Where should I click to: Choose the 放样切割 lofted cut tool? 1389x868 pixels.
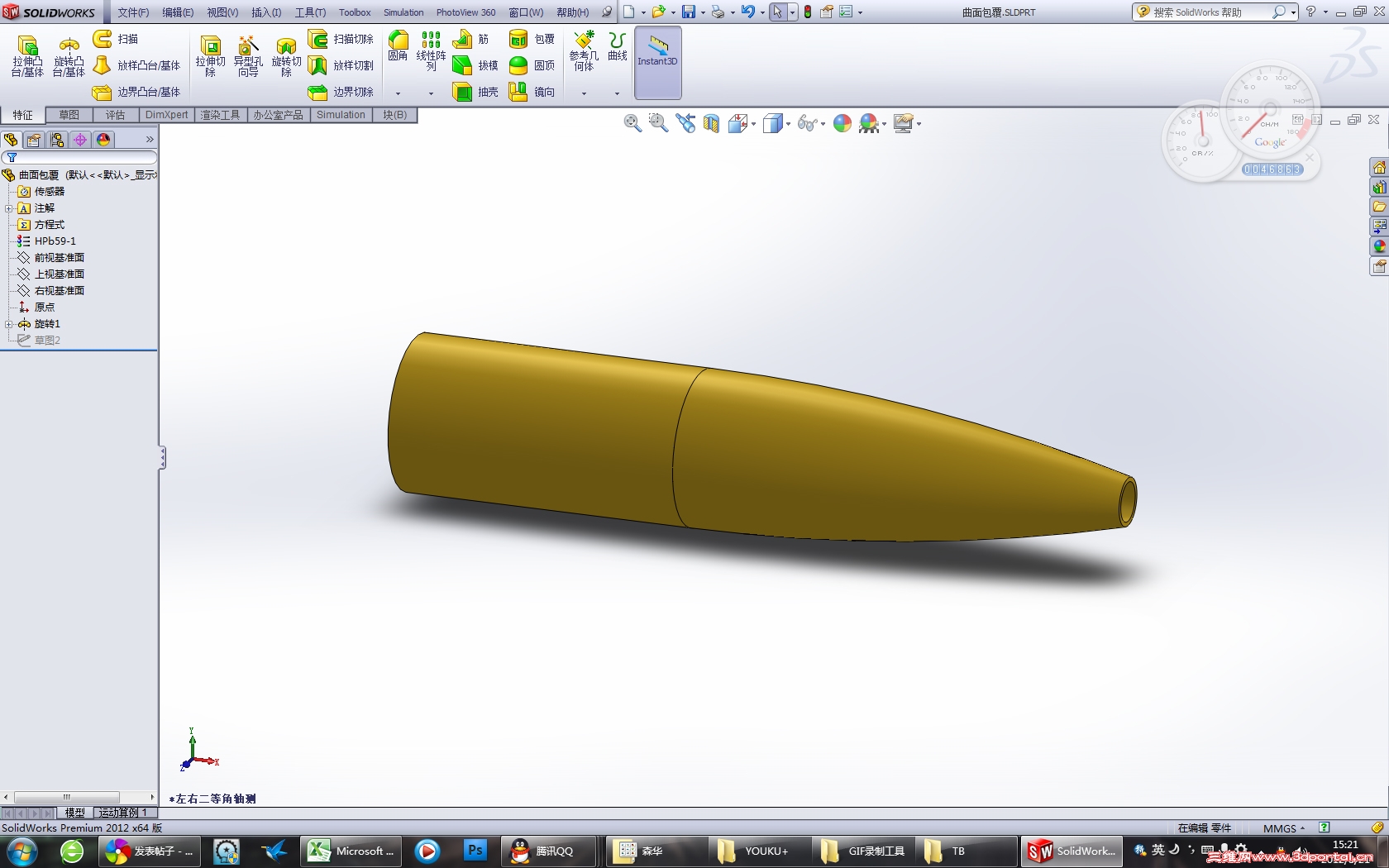pos(341,65)
